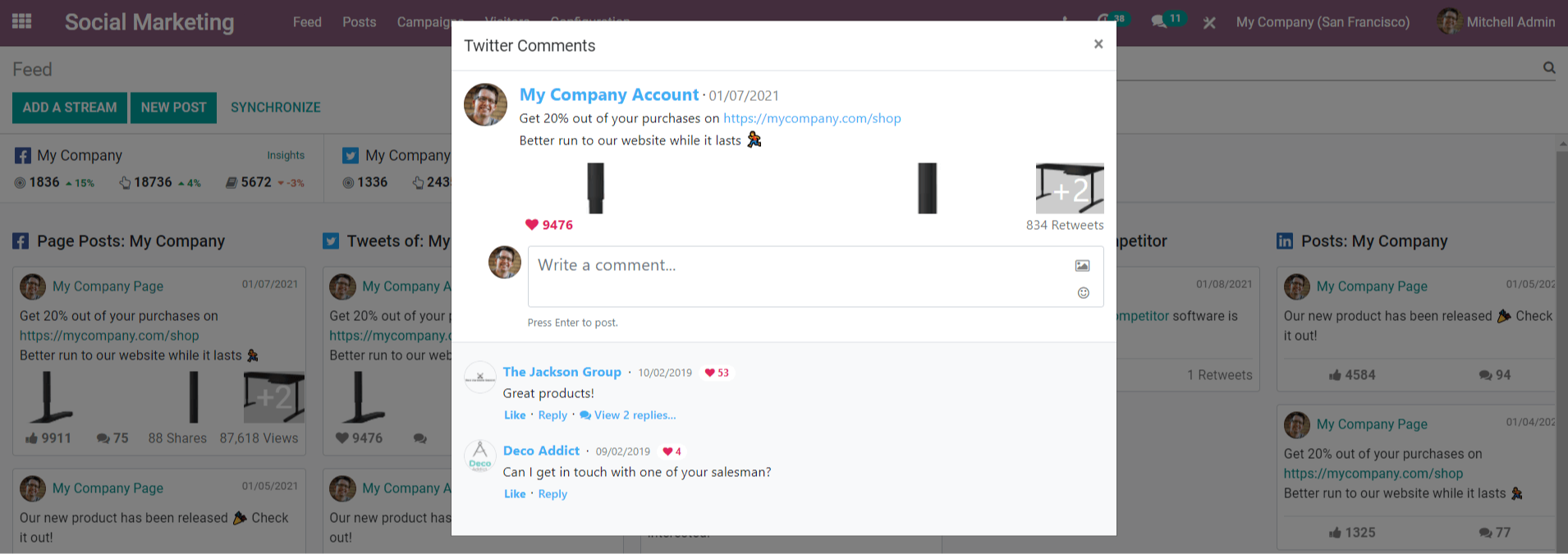The height and width of the screenshot is (554, 1568).
Task: Open the Posts menu
Action: click(x=359, y=22)
